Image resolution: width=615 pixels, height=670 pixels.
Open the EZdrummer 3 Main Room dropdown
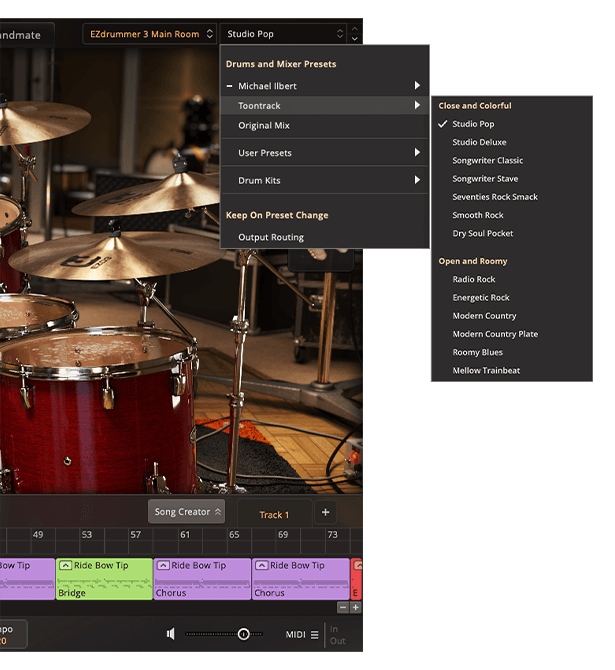(x=149, y=34)
